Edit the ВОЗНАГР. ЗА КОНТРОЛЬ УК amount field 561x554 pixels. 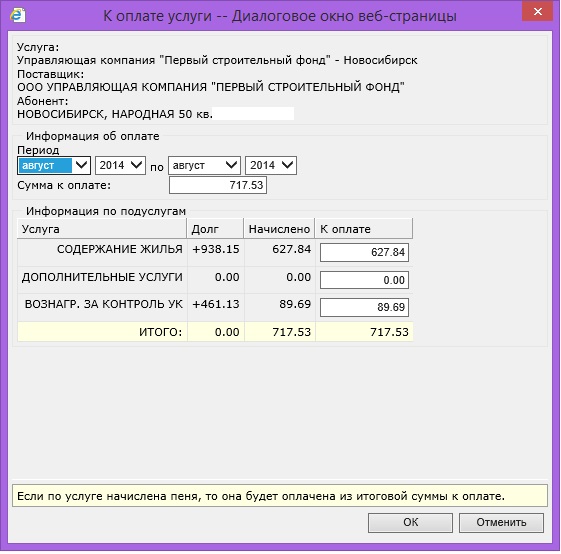click(364, 307)
